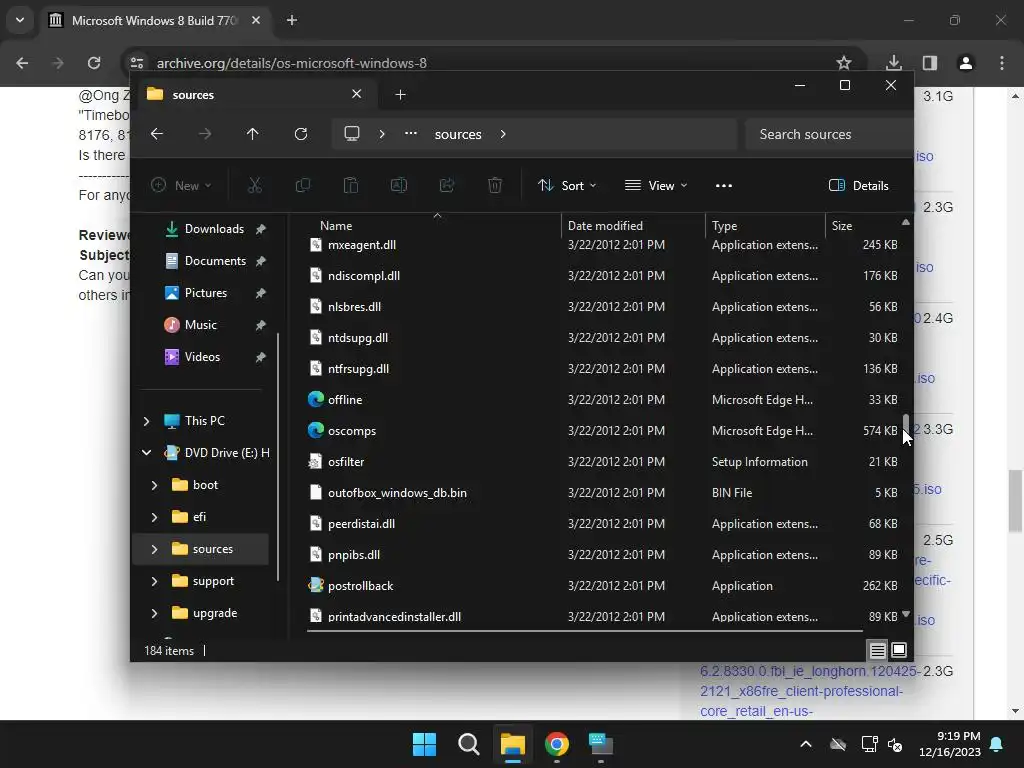Close the sources Explorer tab
Image resolution: width=1024 pixels, height=768 pixels.
(x=357, y=94)
